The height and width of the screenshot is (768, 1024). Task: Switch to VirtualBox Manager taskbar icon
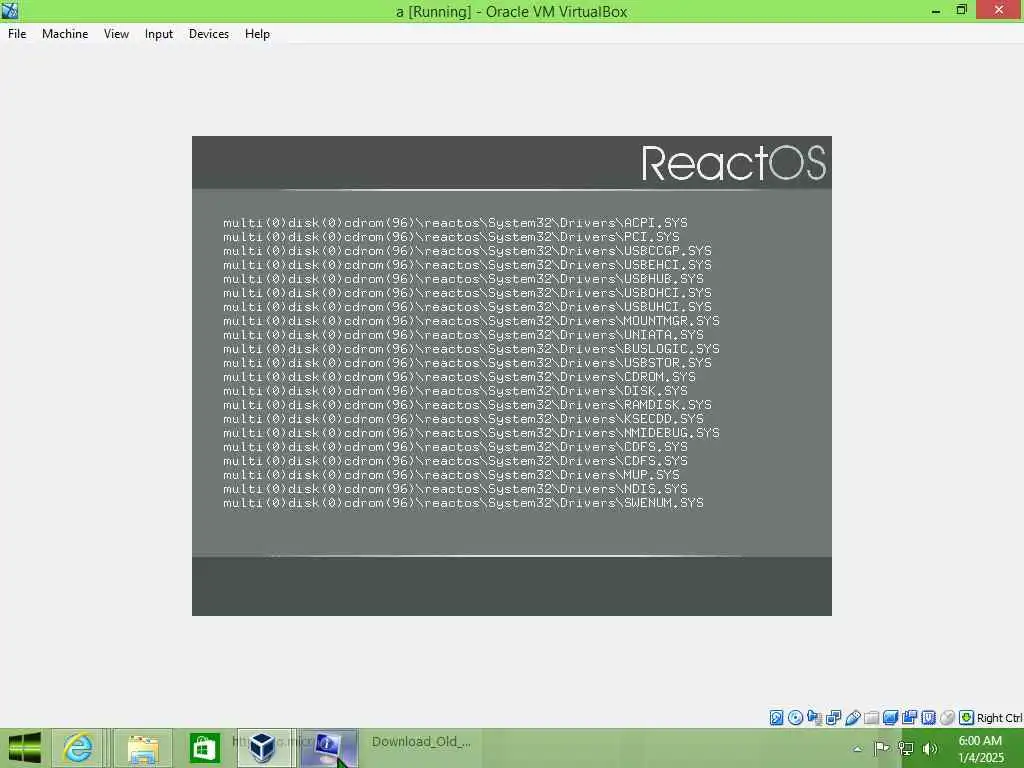coord(263,748)
